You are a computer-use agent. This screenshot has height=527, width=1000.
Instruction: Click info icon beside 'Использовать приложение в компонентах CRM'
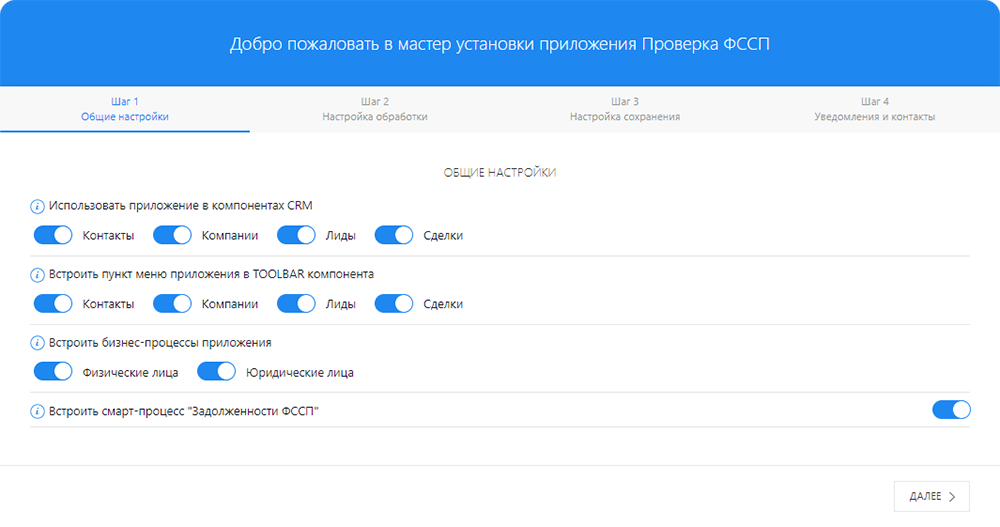coord(38,205)
